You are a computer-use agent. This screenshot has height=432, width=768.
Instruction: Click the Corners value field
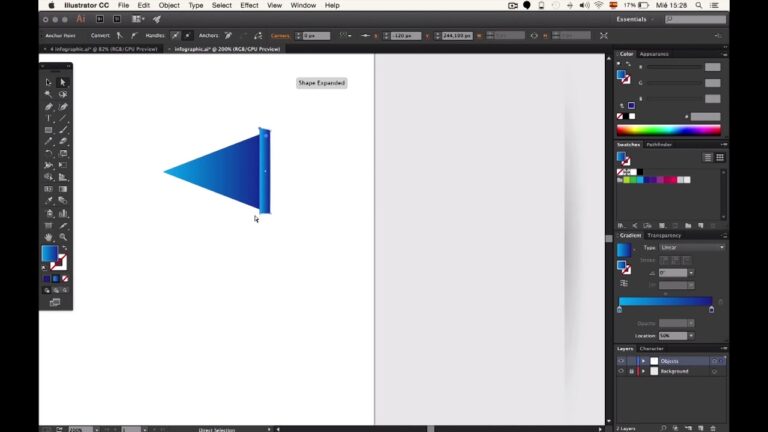[x=316, y=36]
